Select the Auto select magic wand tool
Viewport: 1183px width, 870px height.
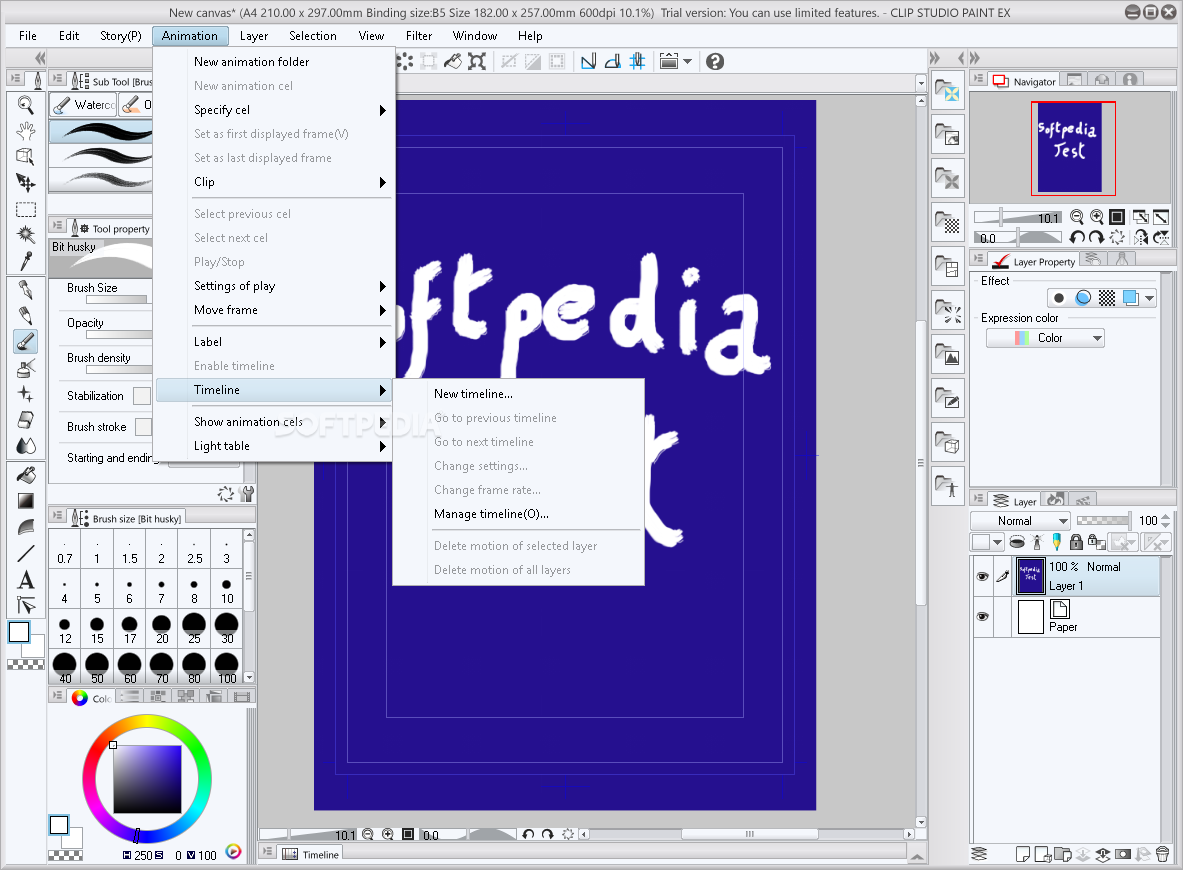coord(26,235)
